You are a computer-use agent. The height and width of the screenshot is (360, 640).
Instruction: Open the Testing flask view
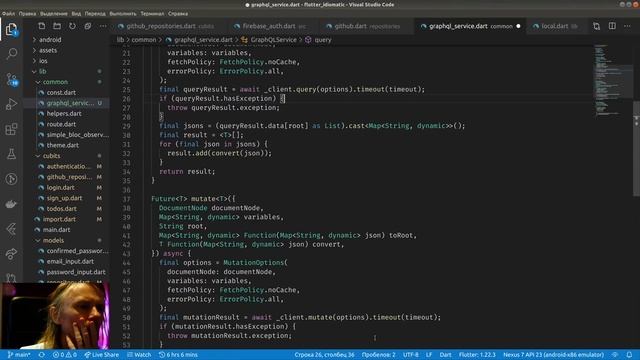pos(11,154)
